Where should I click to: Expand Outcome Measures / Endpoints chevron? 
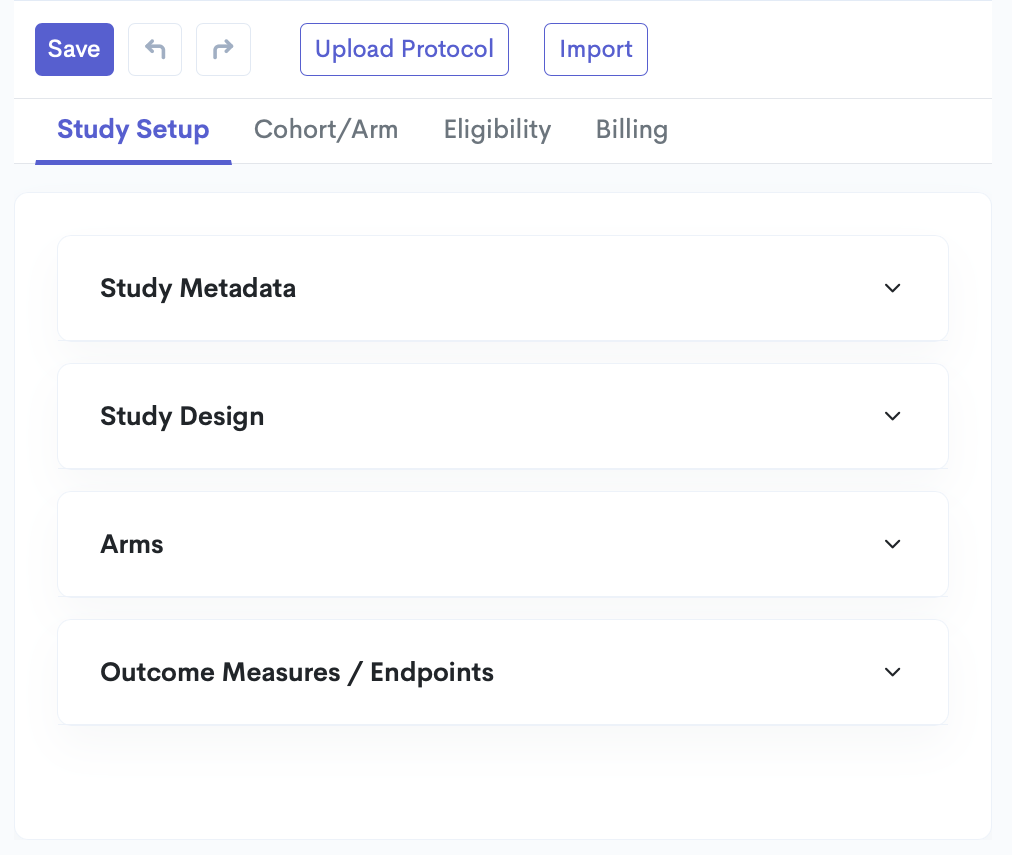[x=893, y=672]
